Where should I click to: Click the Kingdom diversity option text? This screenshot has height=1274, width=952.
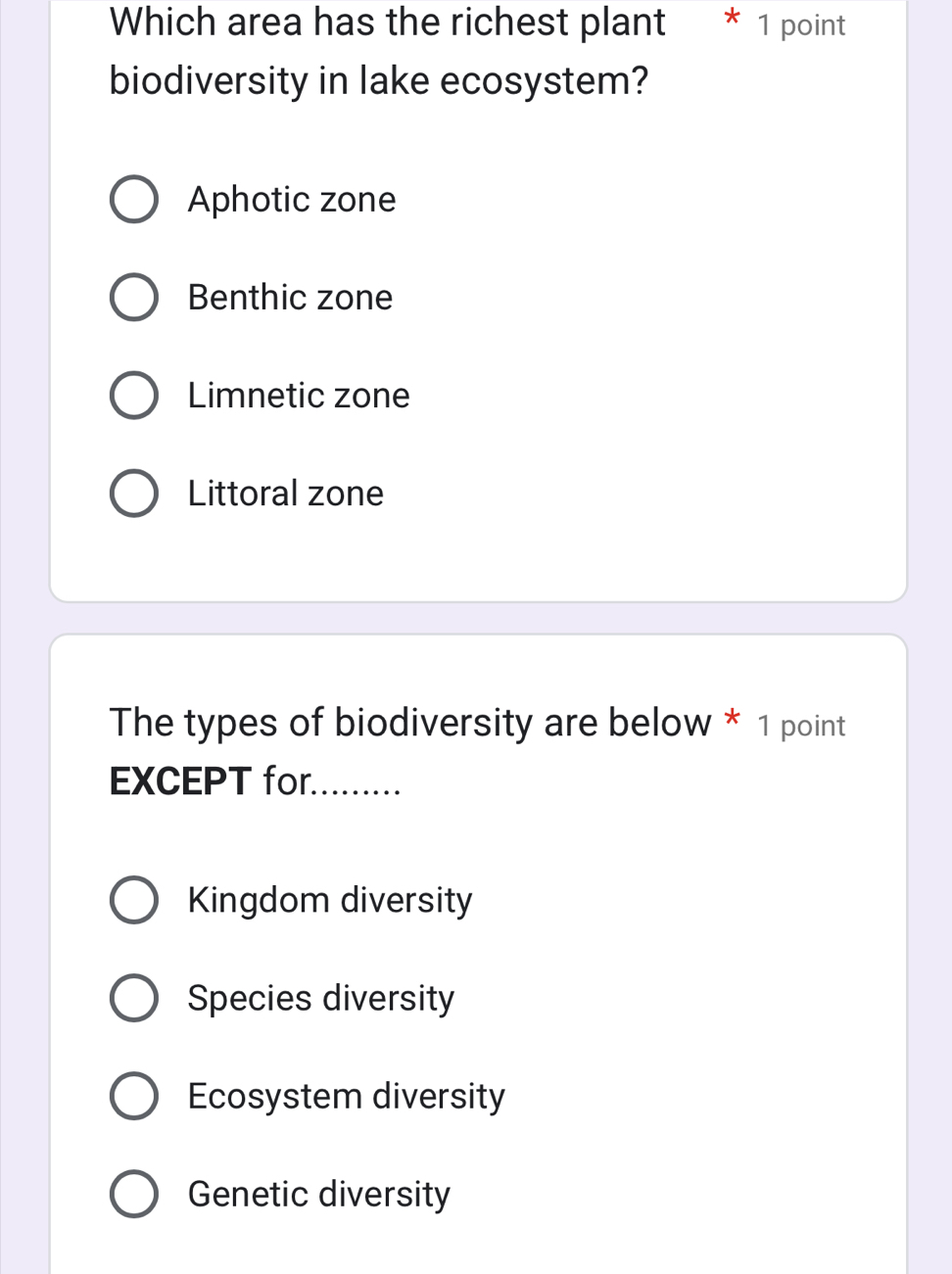point(329,900)
